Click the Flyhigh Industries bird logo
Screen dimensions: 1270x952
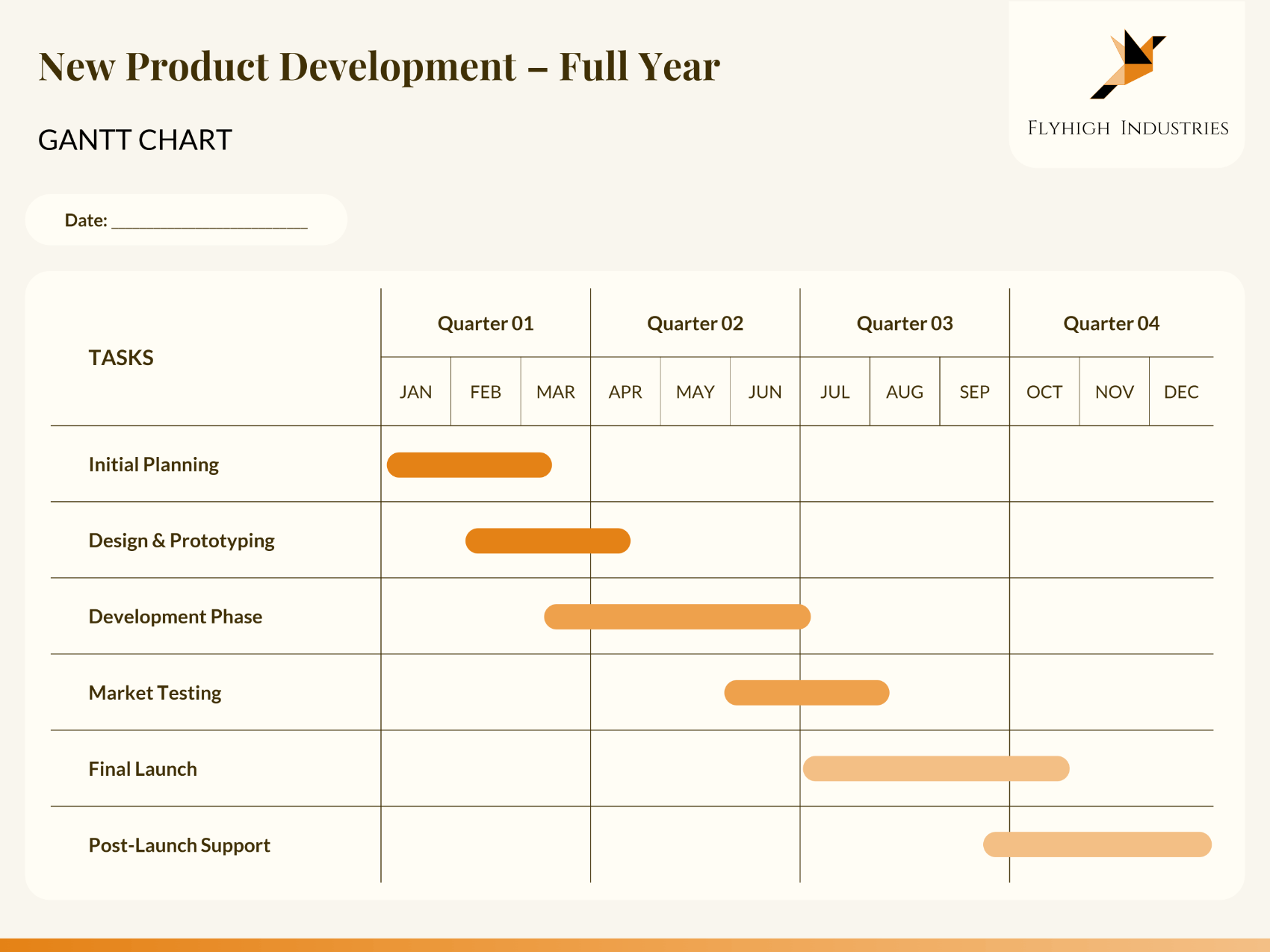[x=1127, y=63]
